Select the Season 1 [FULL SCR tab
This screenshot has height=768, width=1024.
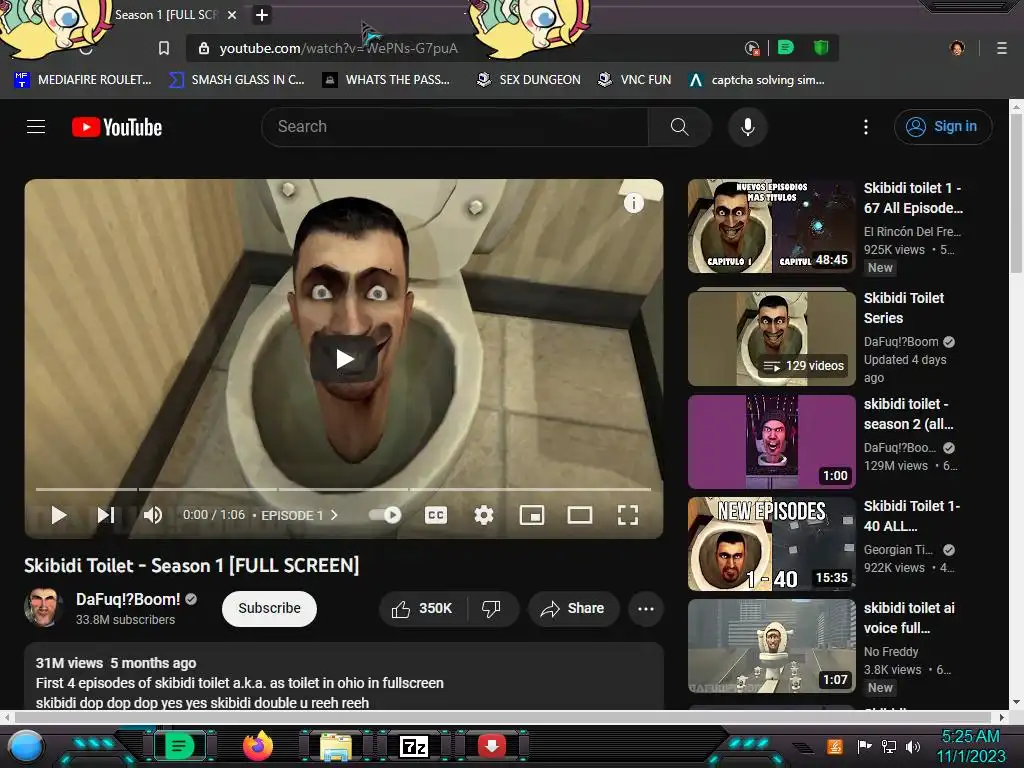pos(166,15)
